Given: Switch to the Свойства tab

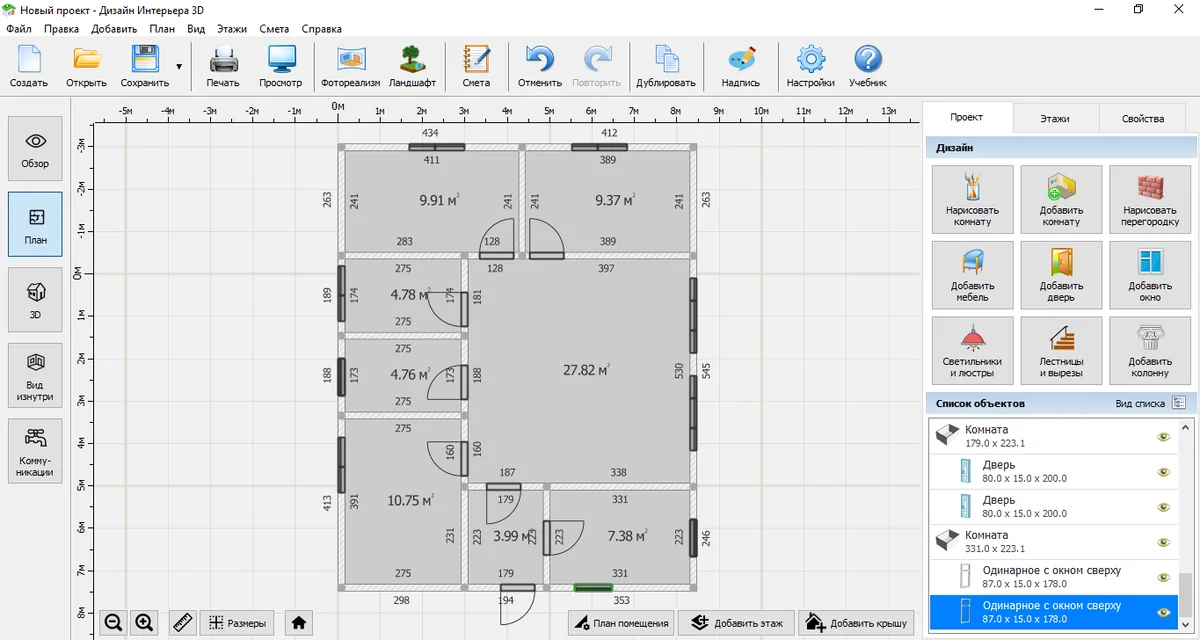Looking at the screenshot, I should click(1142, 118).
